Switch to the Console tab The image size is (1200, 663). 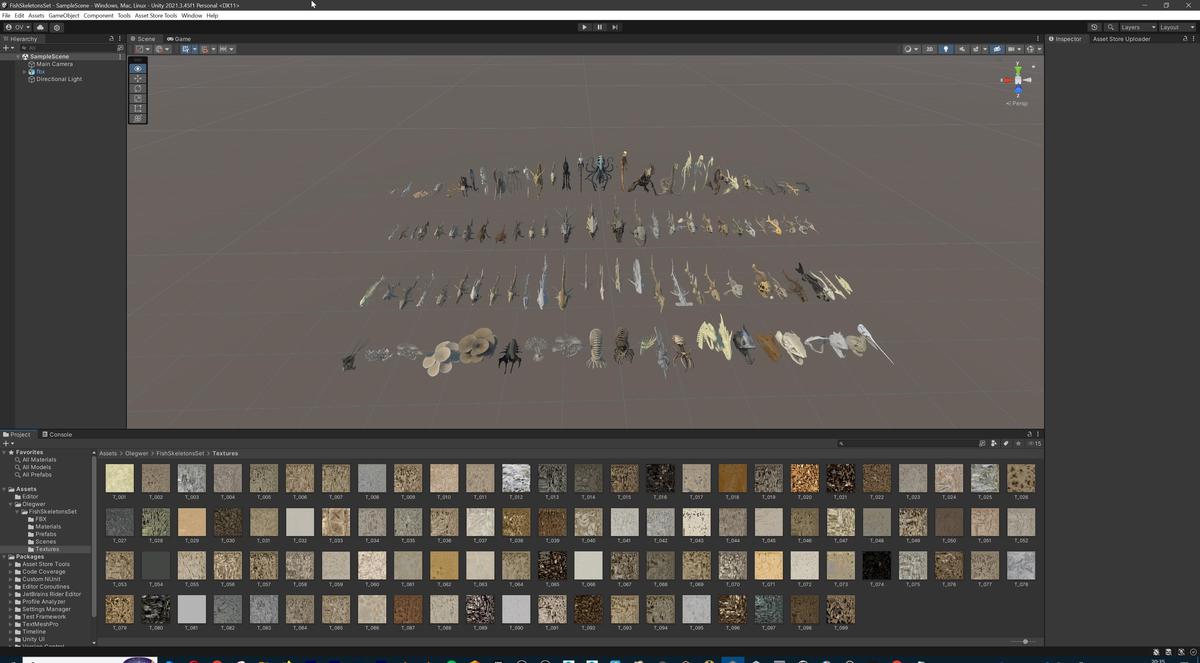pos(58,434)
